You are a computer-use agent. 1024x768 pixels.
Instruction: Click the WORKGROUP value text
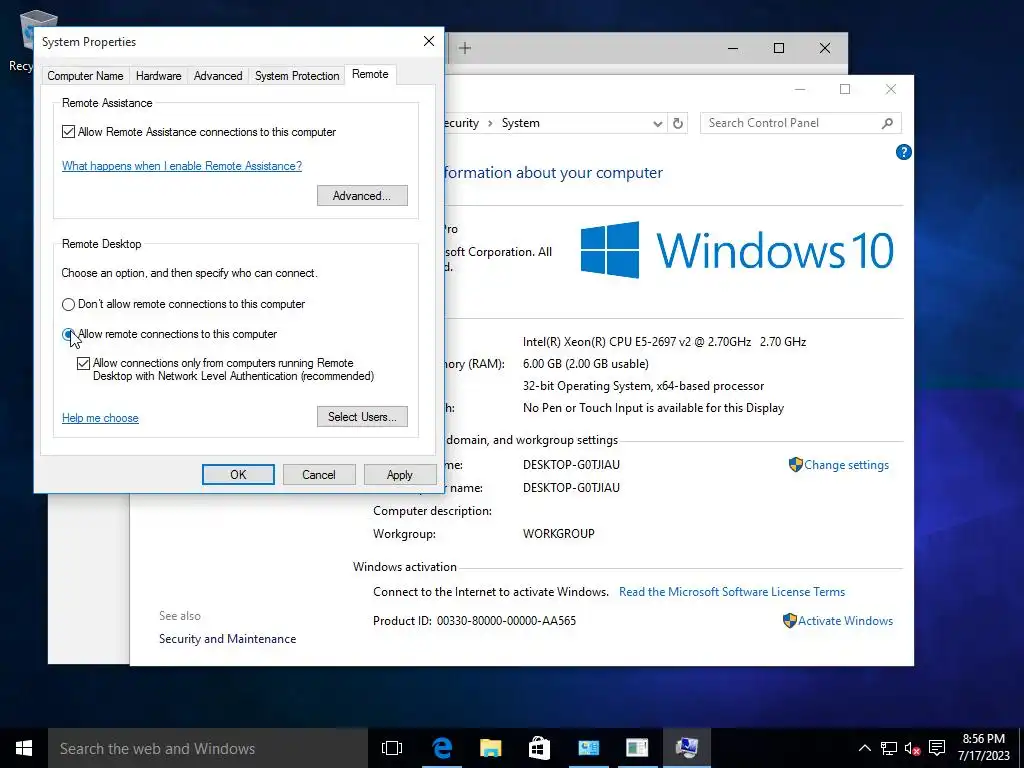(558, 534)
